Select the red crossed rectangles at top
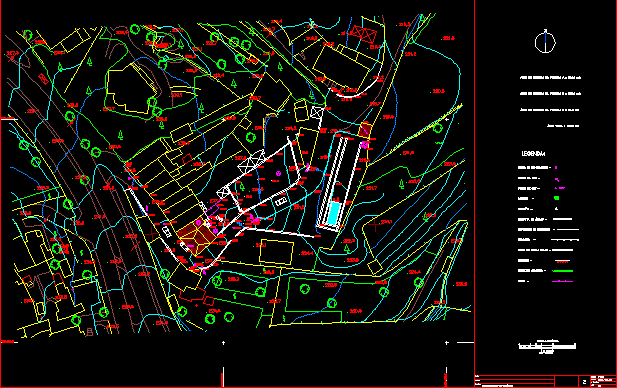This screenshot has height=388, width=617. 363,34
